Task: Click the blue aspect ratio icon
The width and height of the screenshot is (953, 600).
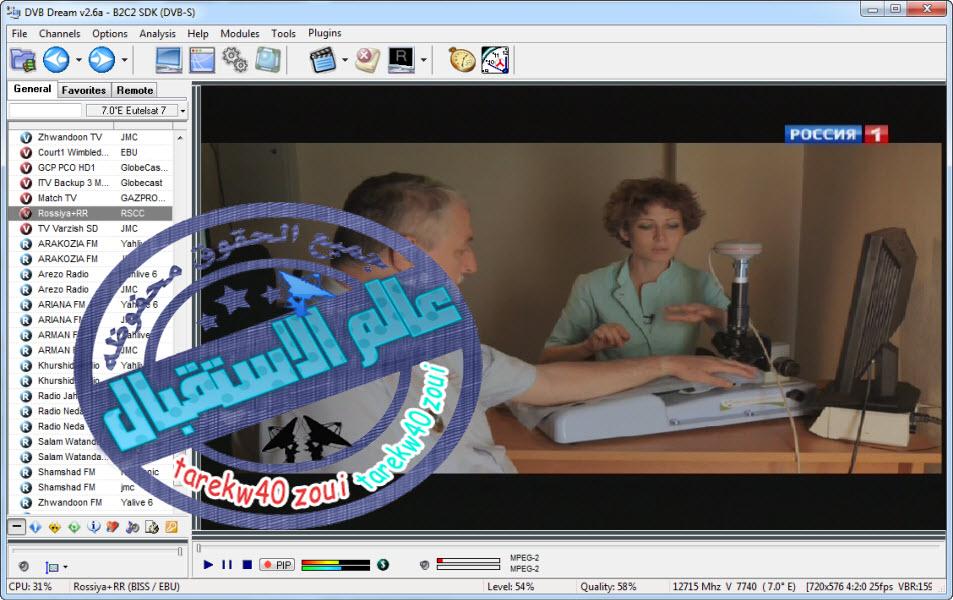Action: (x=52, y=567)
